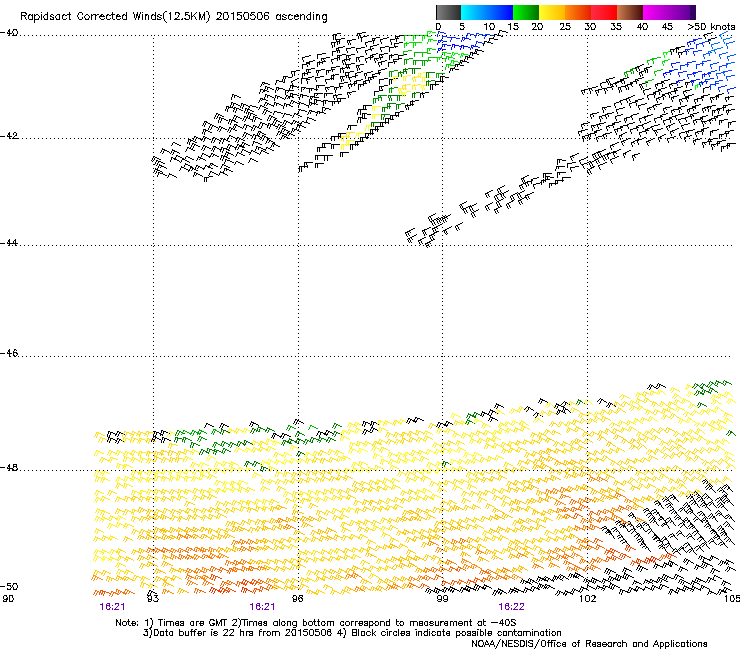Click the 99 longitude axis label
This screenshot has width=740, height=650.
[442, 599]
